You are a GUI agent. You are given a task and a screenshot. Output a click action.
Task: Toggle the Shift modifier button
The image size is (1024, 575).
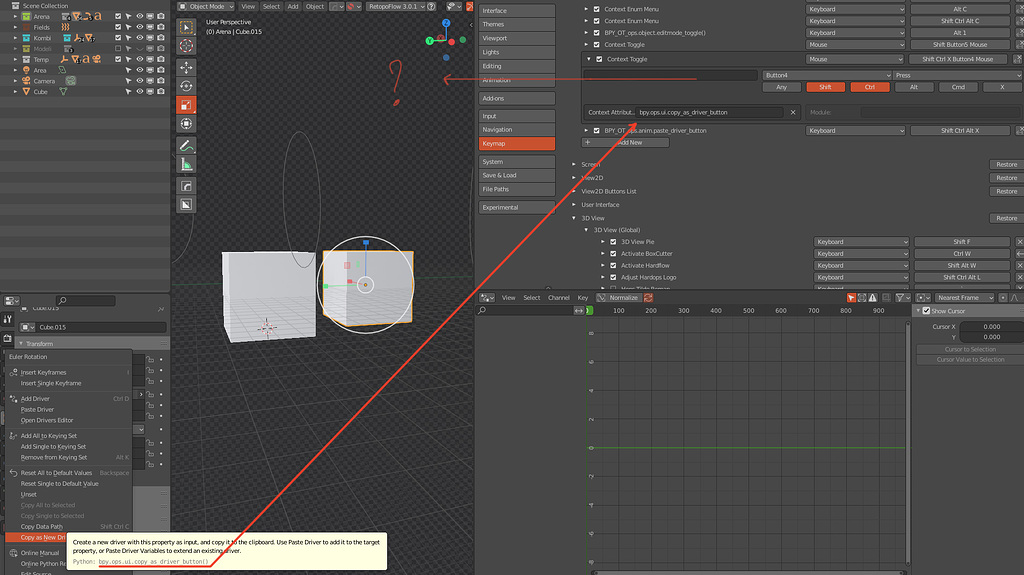point(825,87)
